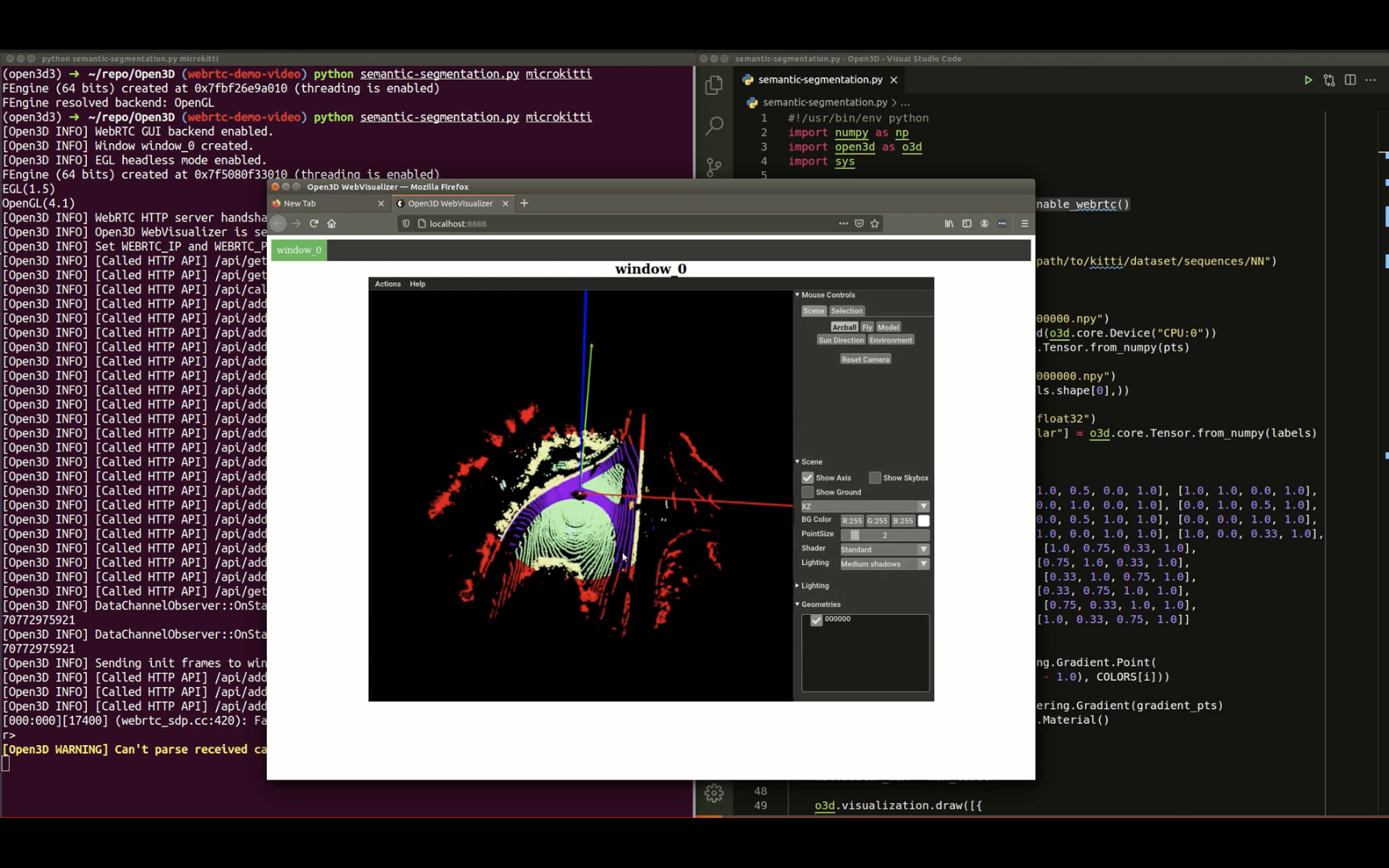The height and width of the screenshot is (868, 1389).
Task: Switch to Scene tab in Mouse Controls
Action: pos(813,311)
